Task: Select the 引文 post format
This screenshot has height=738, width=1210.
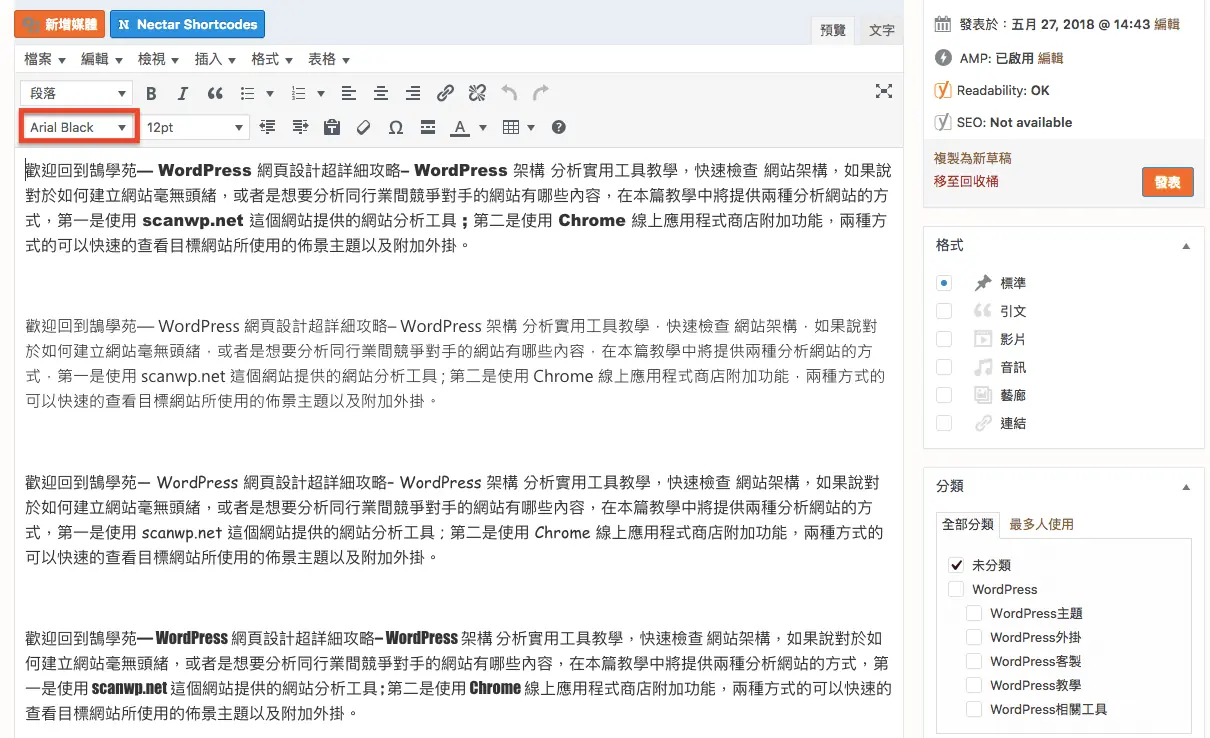Action: tap(944, 311)
